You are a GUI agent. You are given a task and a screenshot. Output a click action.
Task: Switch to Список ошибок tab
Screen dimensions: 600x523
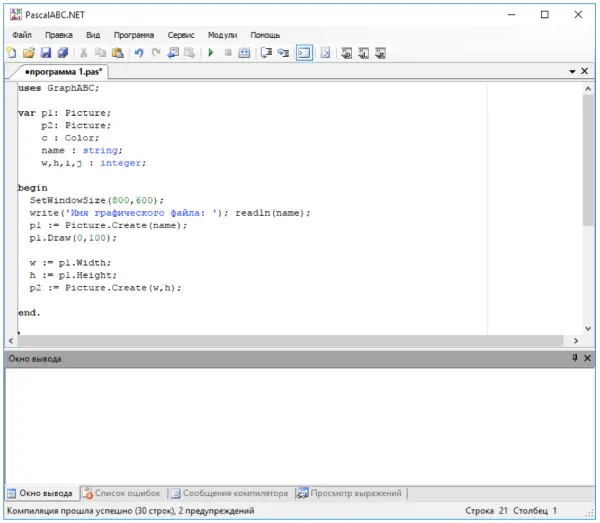pos(122,493)
